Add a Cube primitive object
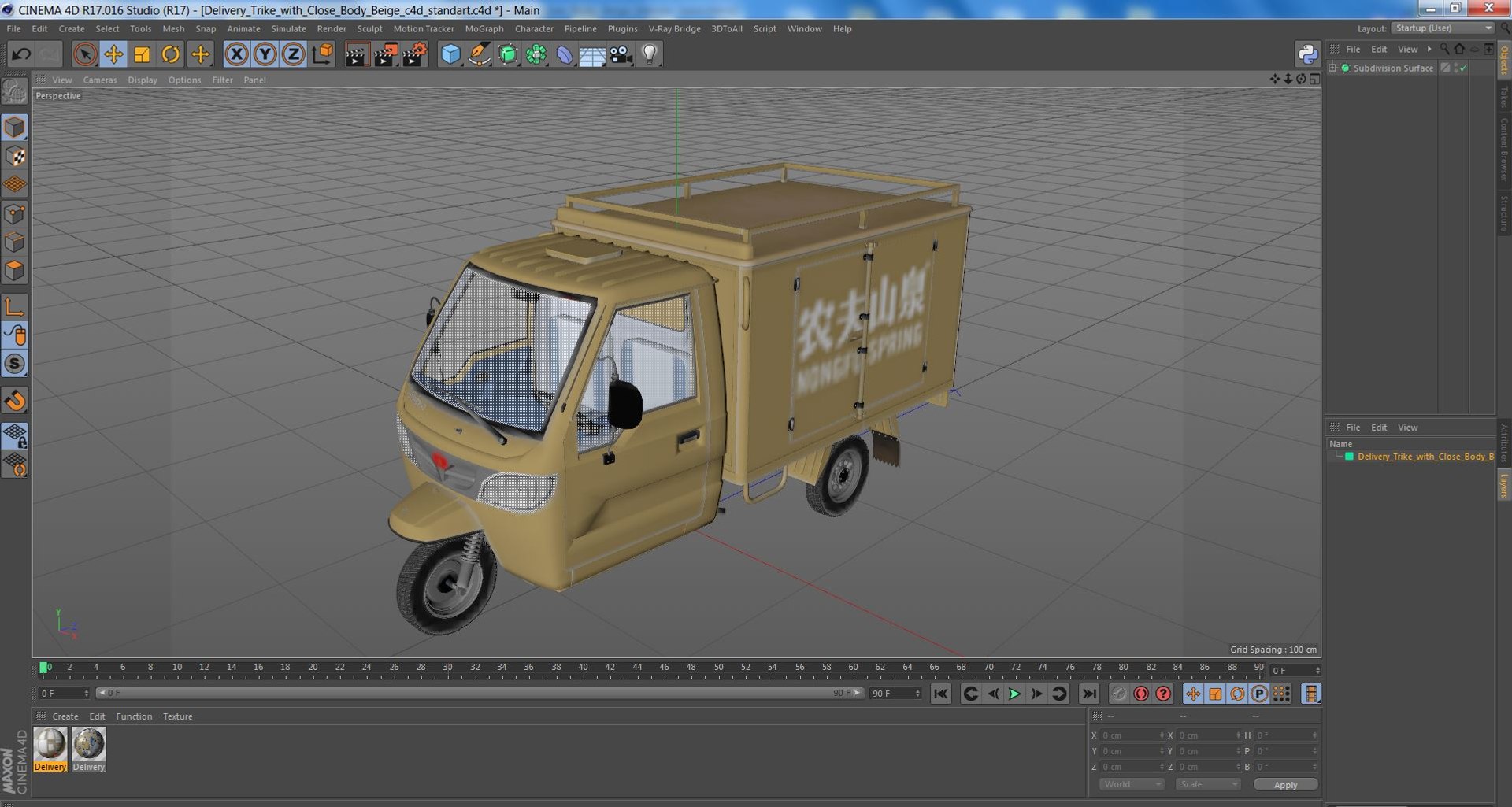The width and height of the screenshot is (1512, 807). (x=450, y=54)
